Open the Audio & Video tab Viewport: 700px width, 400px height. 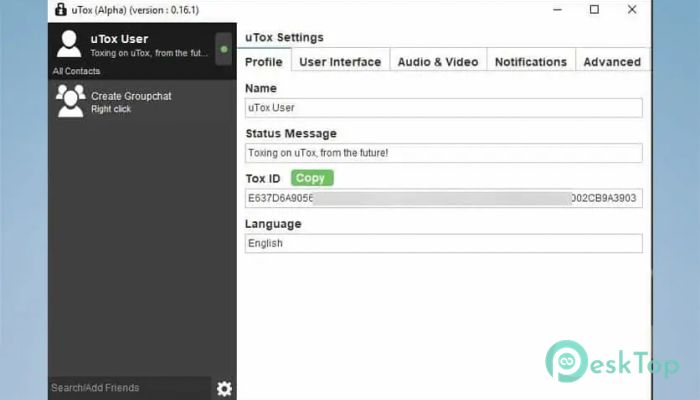438,62
